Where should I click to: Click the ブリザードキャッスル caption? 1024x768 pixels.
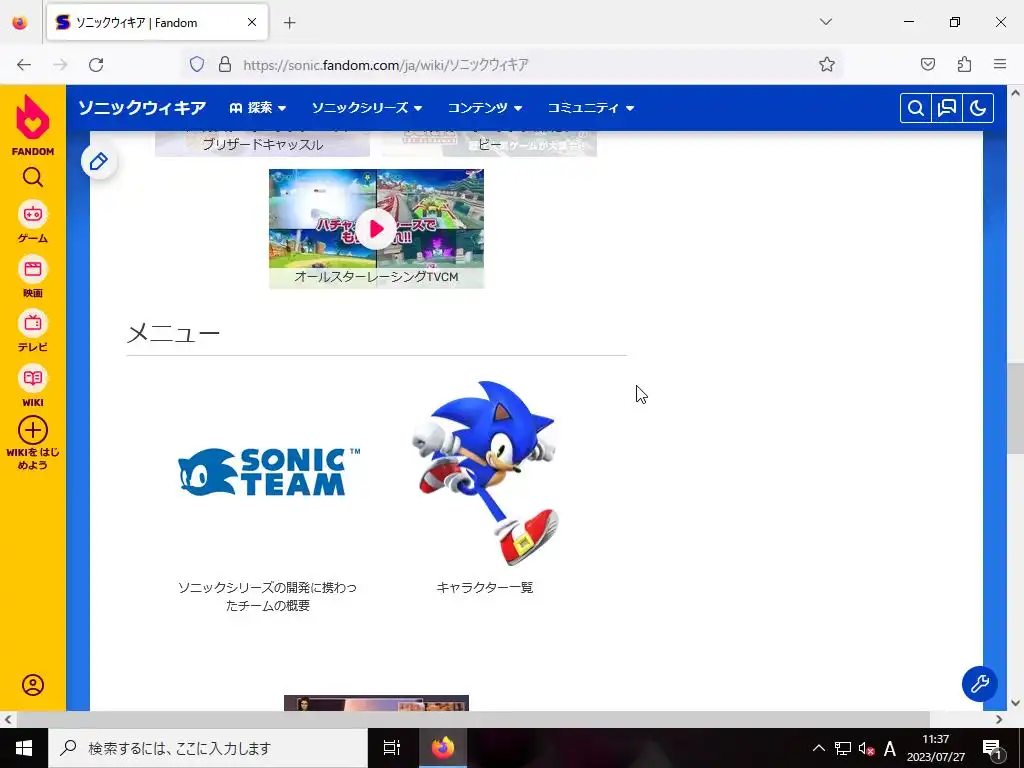click(263, 145)
